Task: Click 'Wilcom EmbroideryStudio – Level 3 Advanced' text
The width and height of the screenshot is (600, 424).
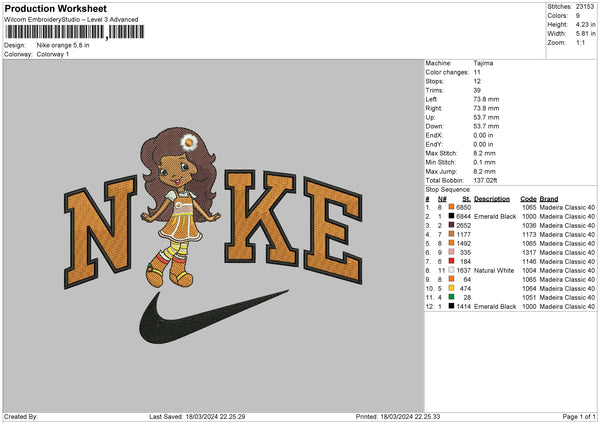Action: [x=71, y=20]
